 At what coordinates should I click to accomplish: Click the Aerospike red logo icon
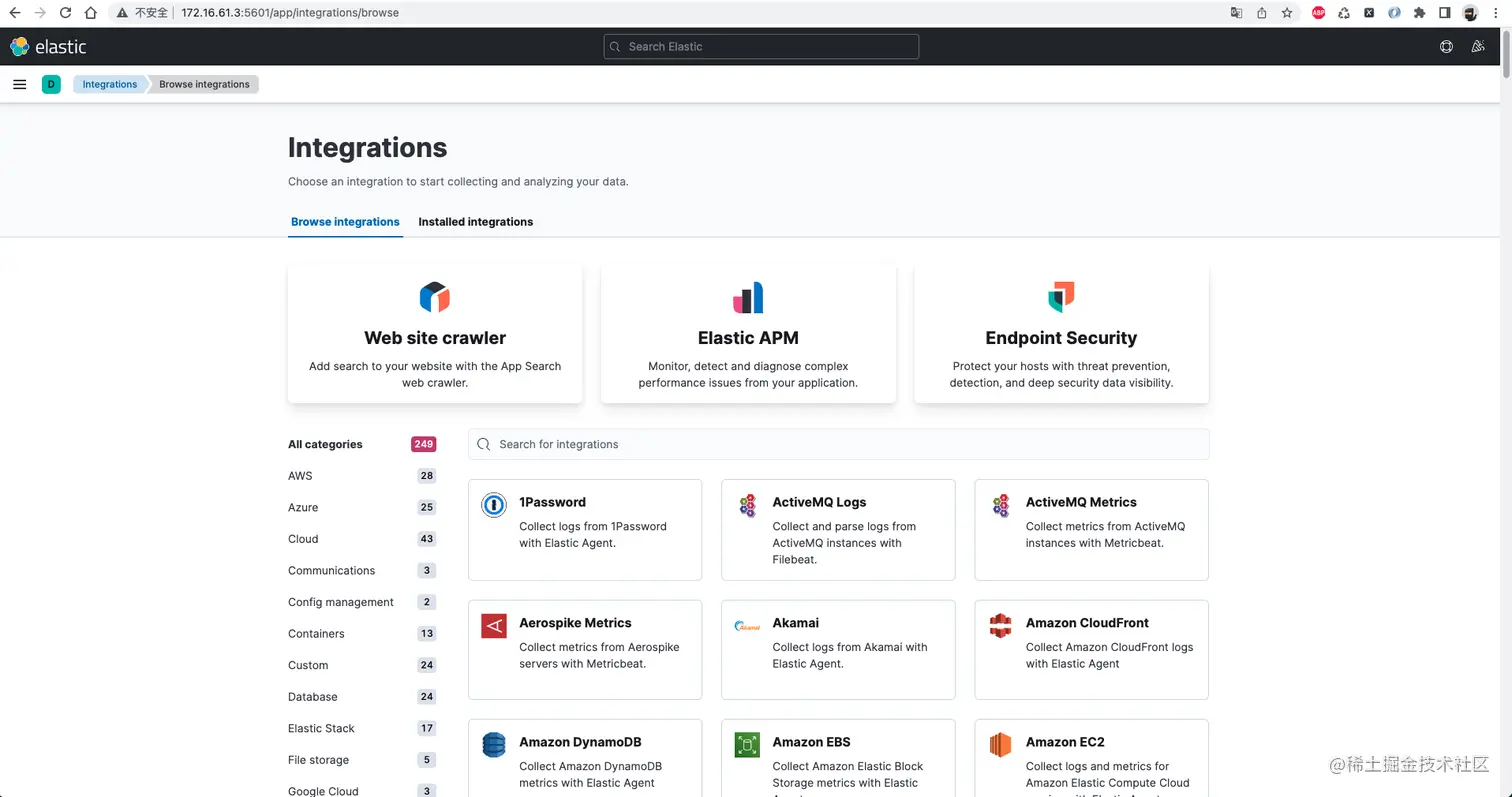[x=494, y=626]
